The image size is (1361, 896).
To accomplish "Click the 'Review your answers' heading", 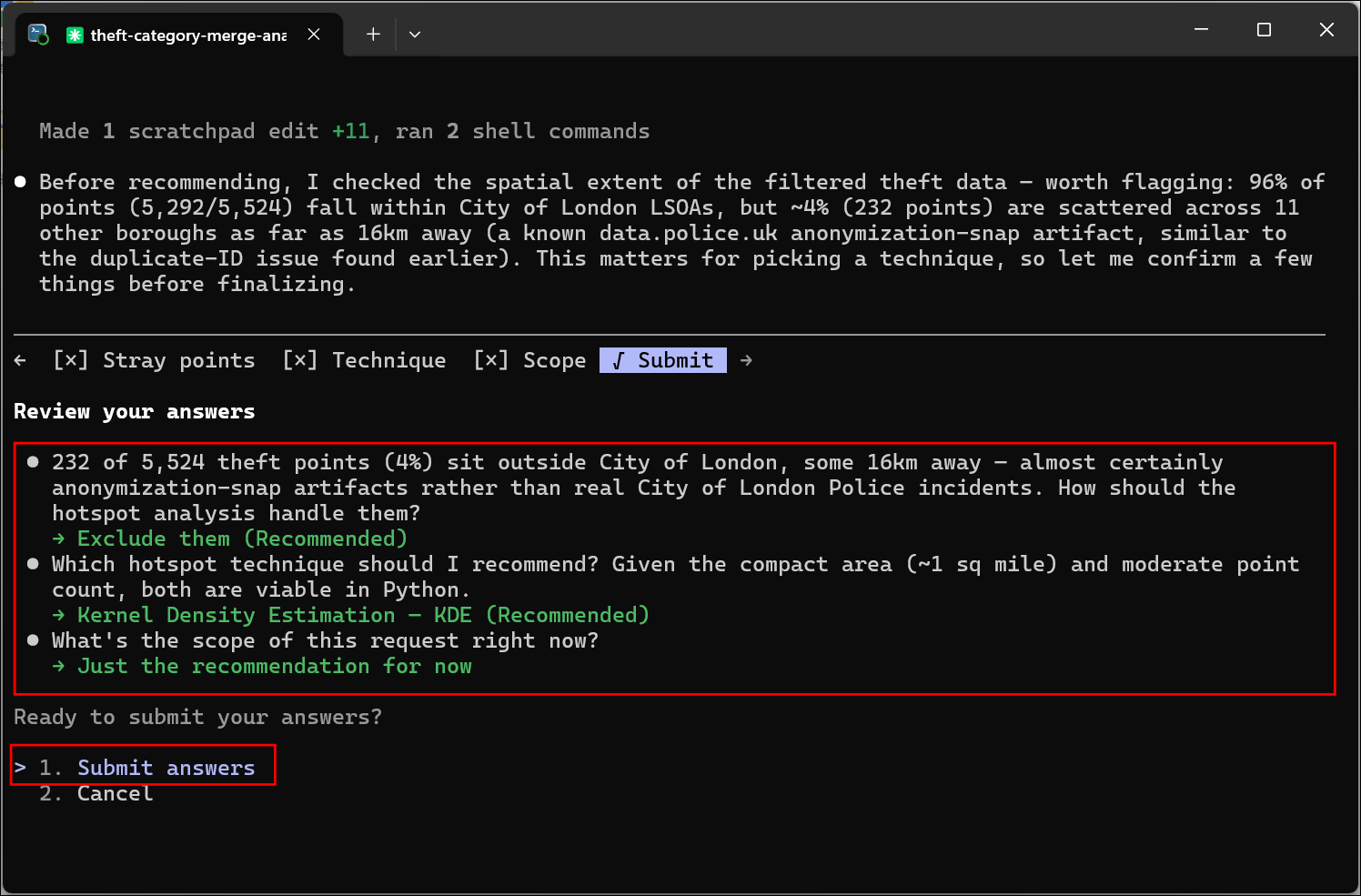I will (x=134, y=411).
